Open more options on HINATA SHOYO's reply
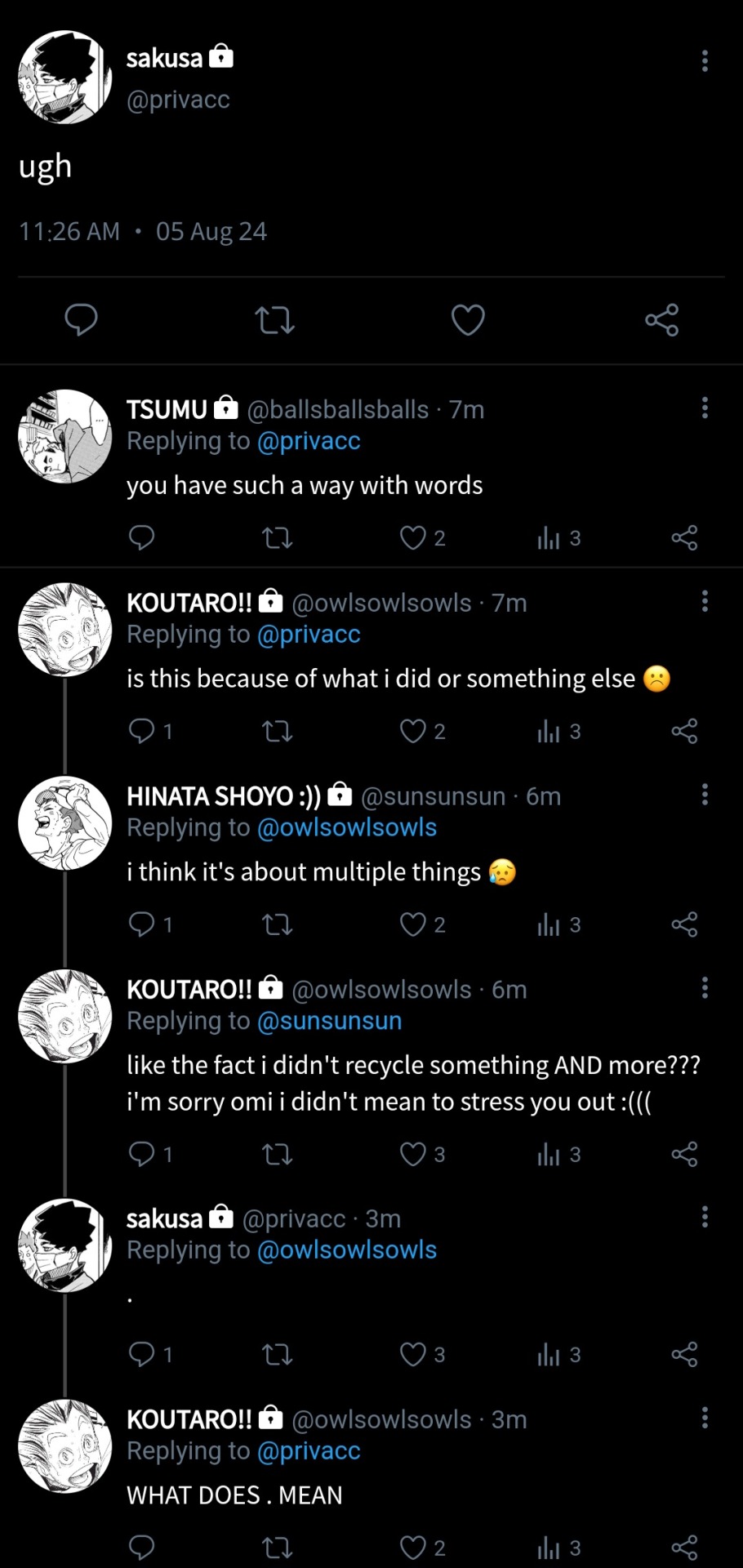 click(x=705, y=795)
